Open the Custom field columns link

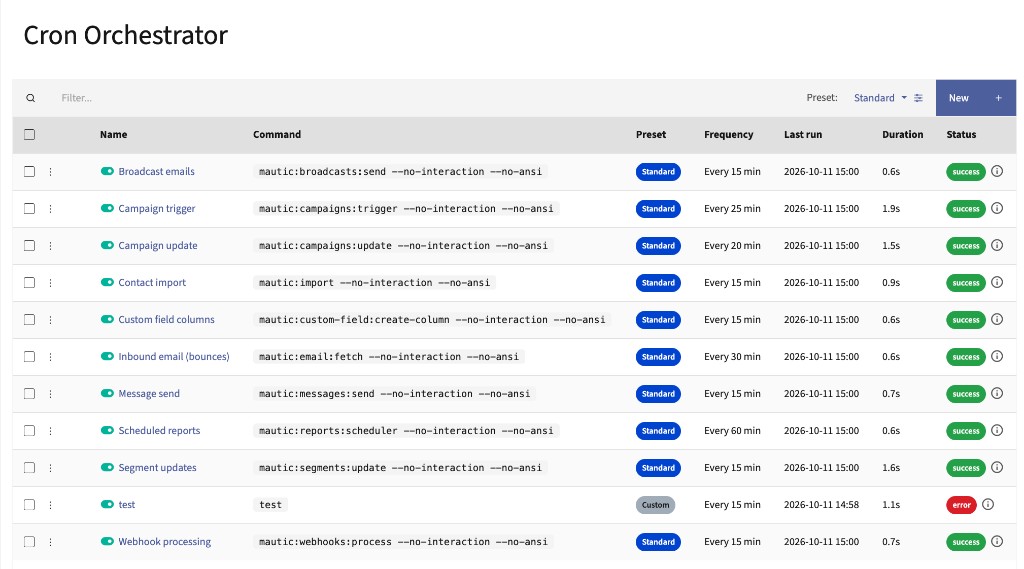(167, 319)
